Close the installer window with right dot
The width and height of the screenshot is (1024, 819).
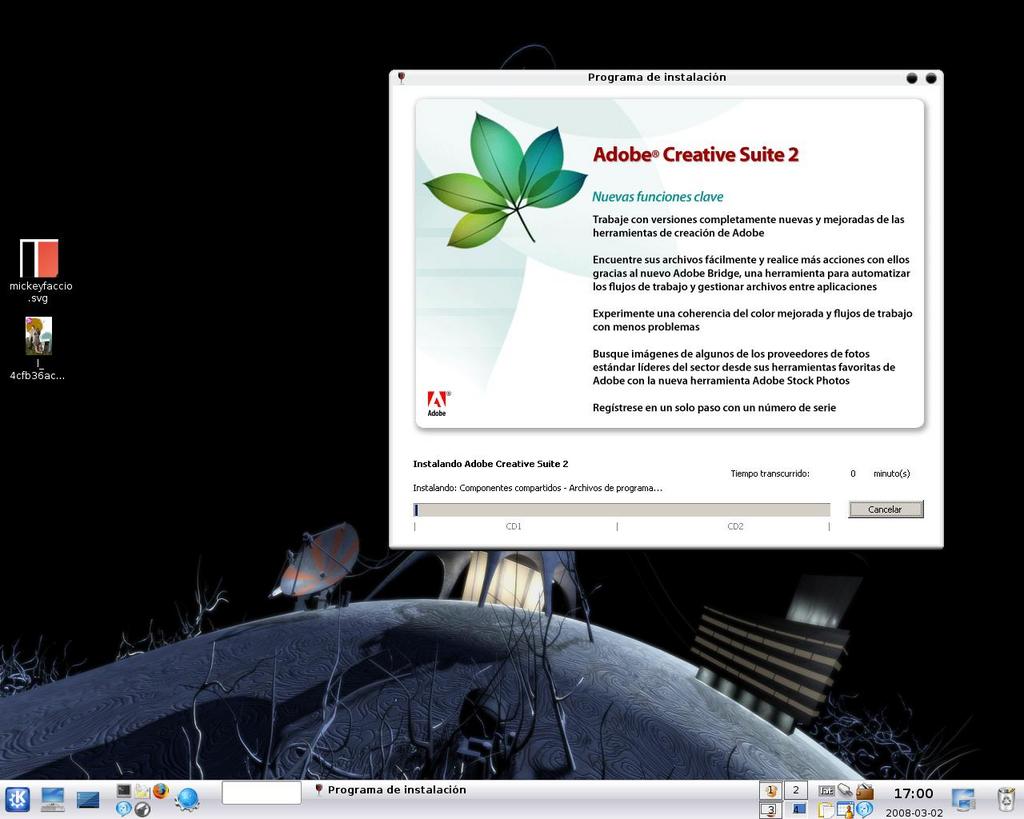click(x=931, y=78)
